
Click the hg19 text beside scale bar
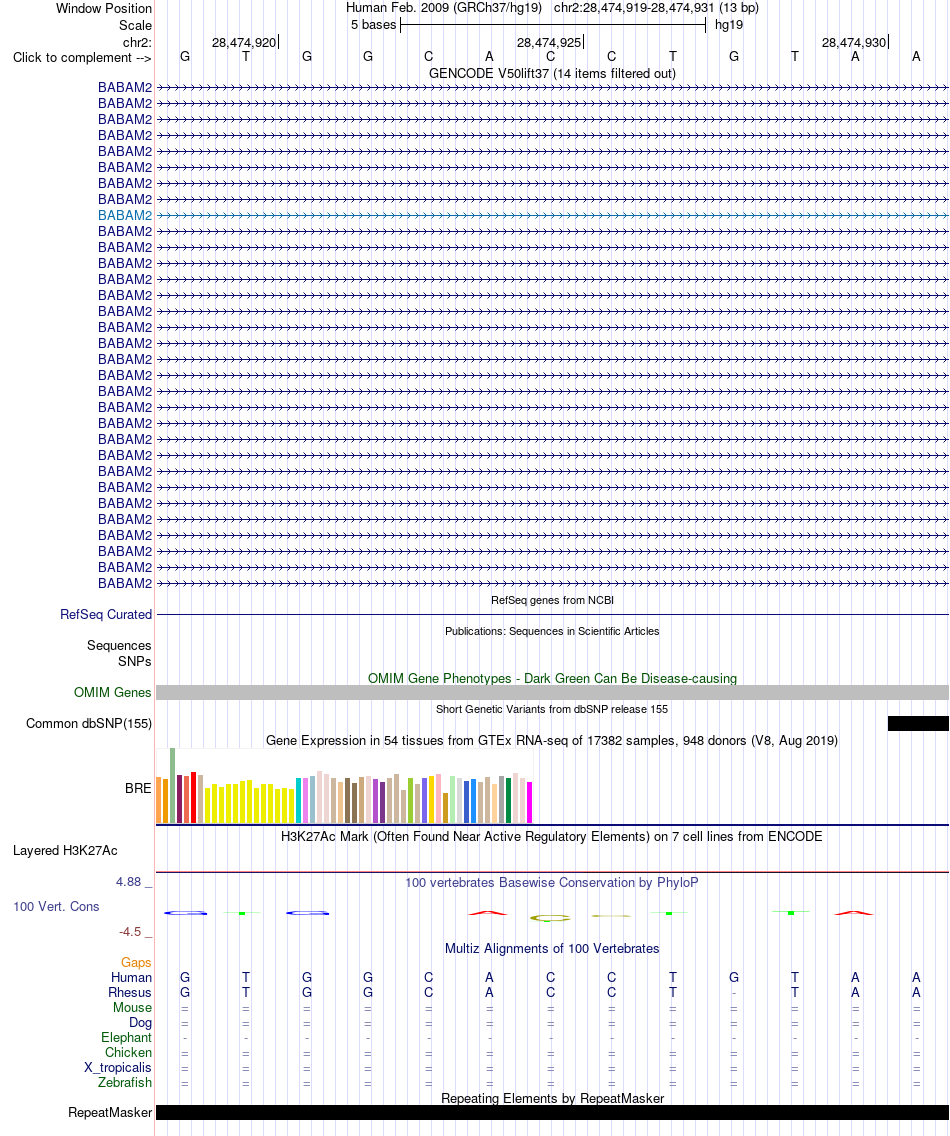[728, 25]
